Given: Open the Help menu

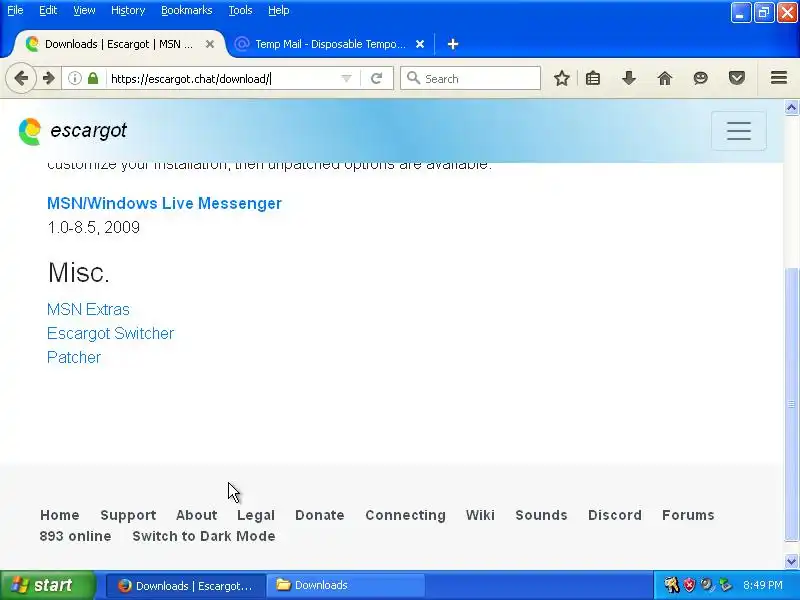Looking at the screenshot, I should point(279,10).
